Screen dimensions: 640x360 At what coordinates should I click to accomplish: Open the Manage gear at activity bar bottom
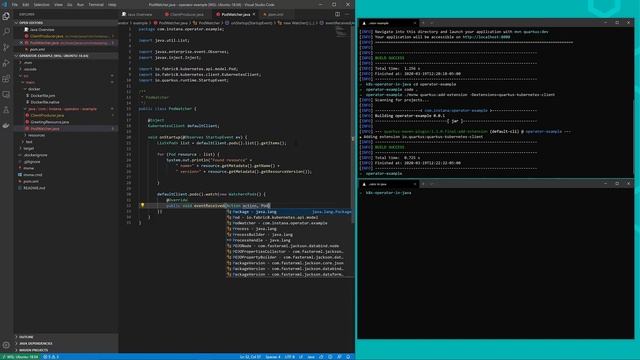pos(6,345)
